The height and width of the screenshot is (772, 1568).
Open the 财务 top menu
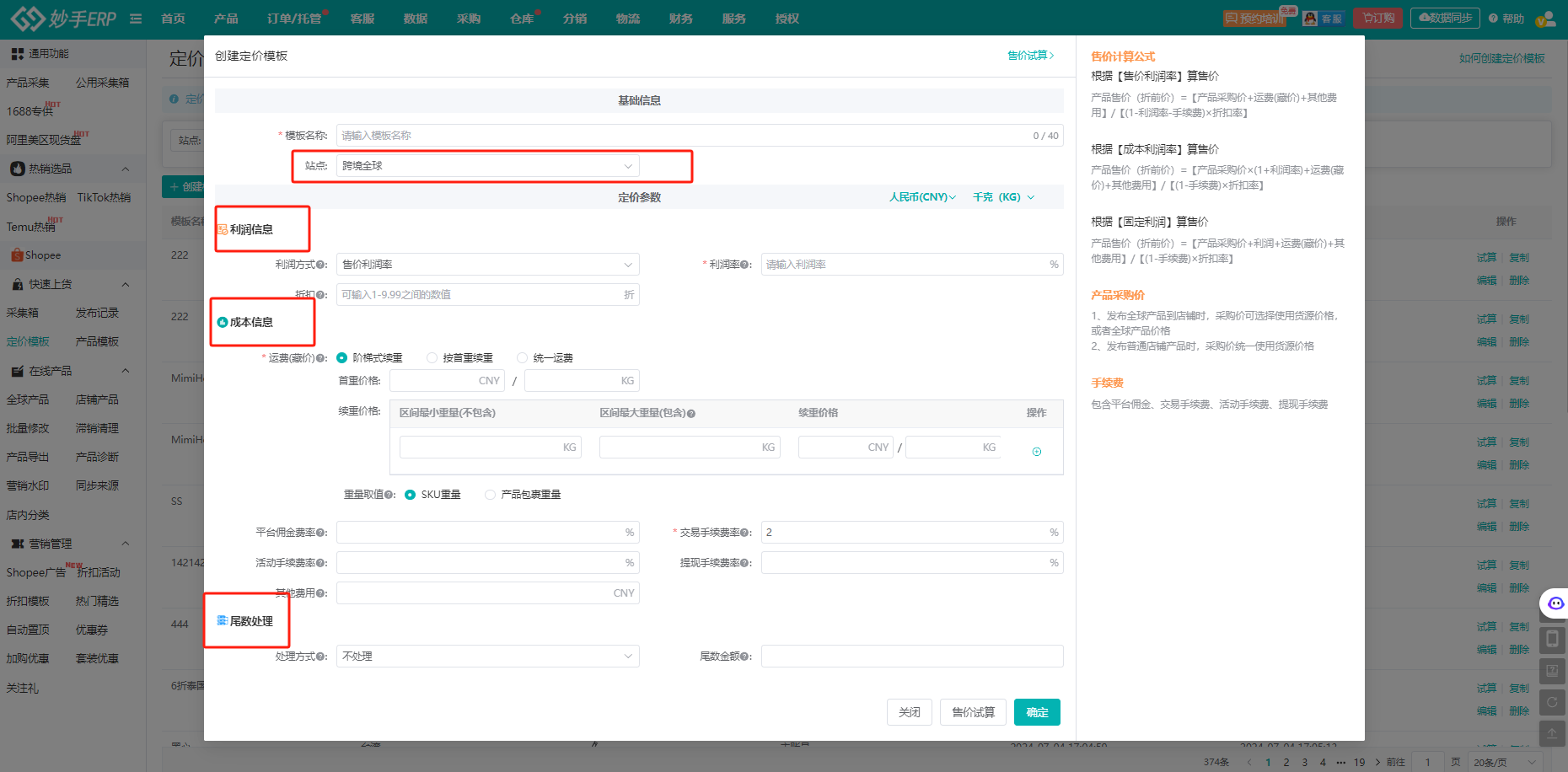pyautogui.click(x=681, y=19)
